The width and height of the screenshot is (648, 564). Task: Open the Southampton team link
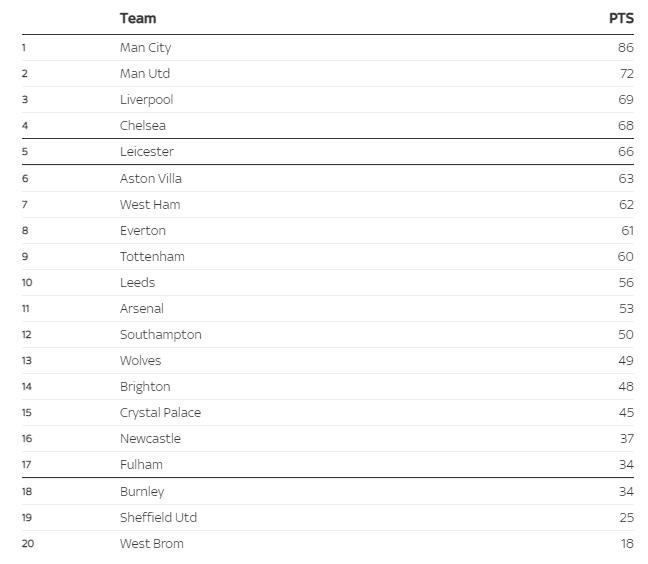coord(160,335)
